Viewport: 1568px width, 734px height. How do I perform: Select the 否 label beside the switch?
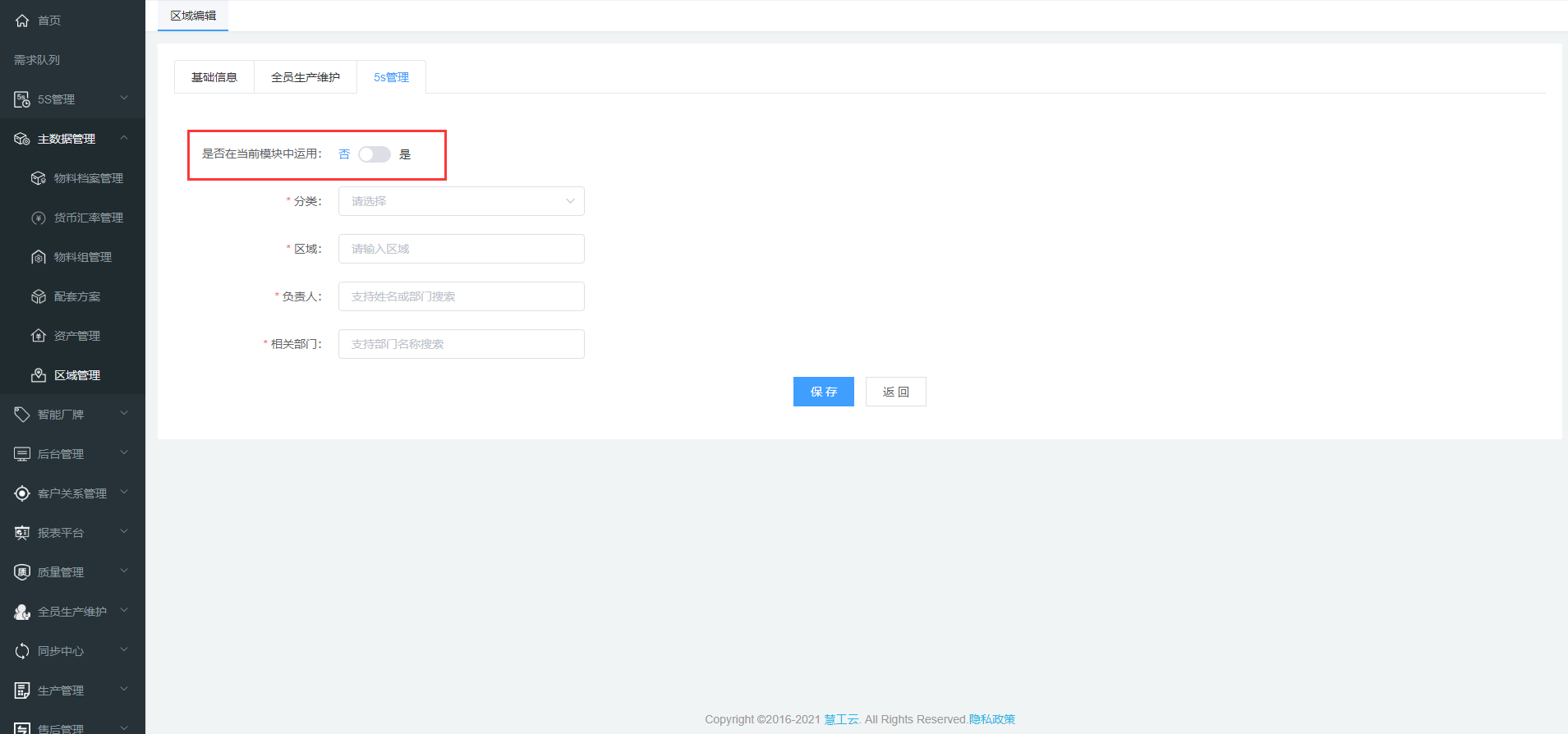click(x=344, y=154)
